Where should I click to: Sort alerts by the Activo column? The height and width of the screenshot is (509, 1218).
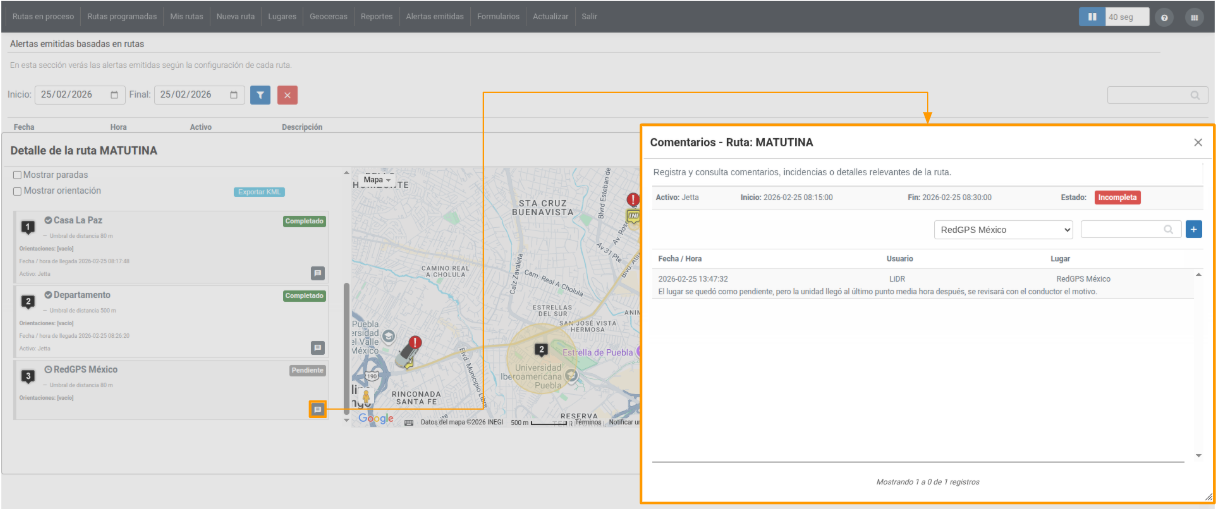[200, 127]
